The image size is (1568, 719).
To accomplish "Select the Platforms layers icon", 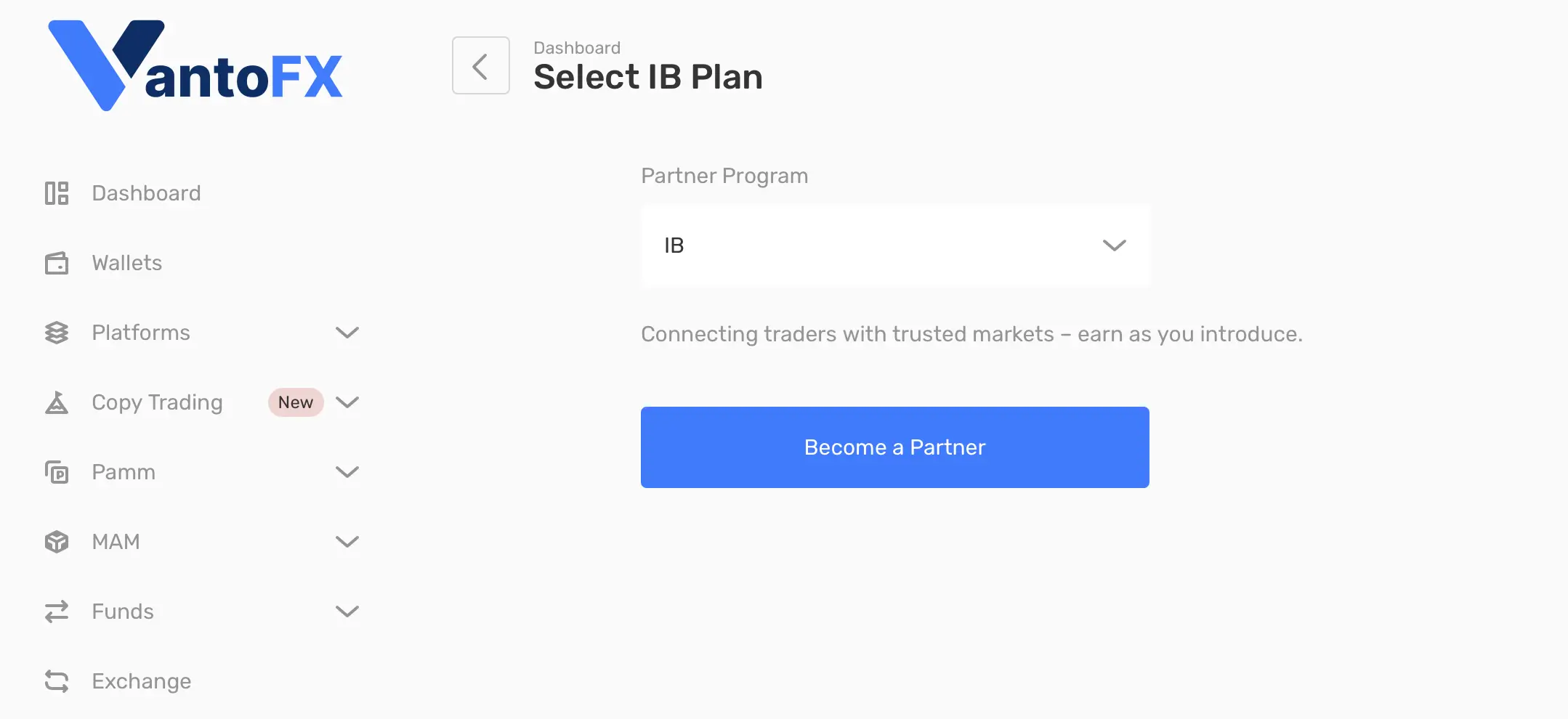I will tap(57, 333).
